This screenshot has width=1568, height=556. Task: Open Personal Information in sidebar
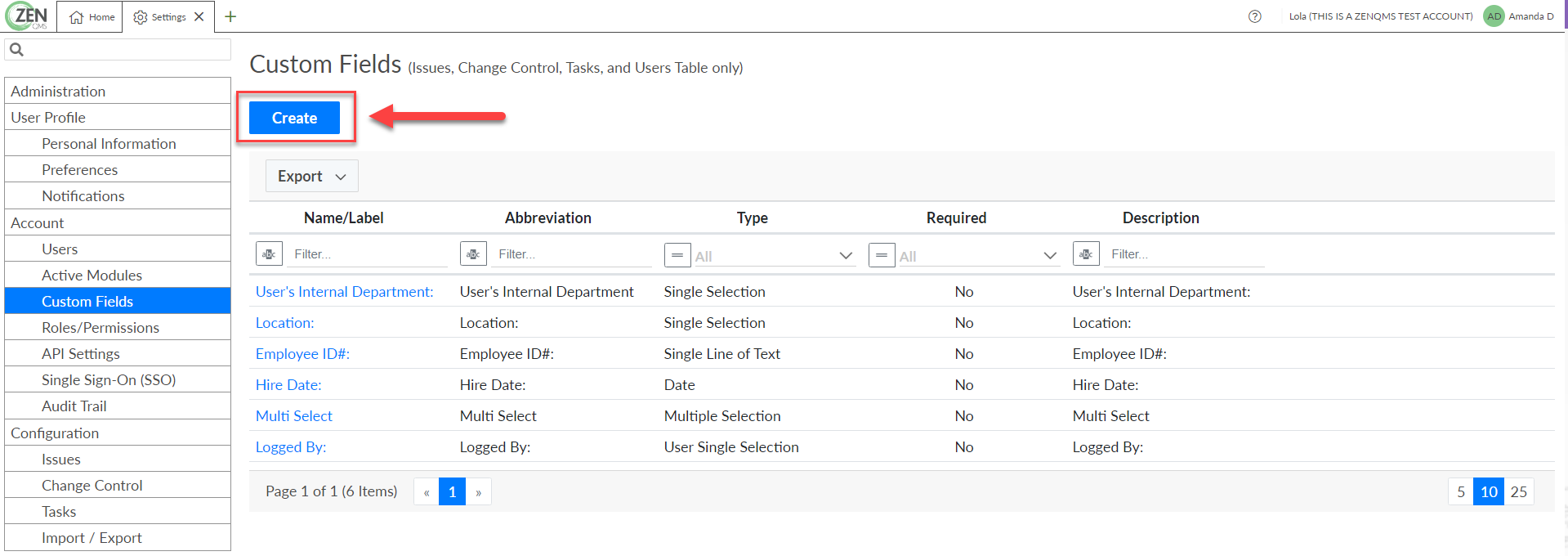[118, 143]
